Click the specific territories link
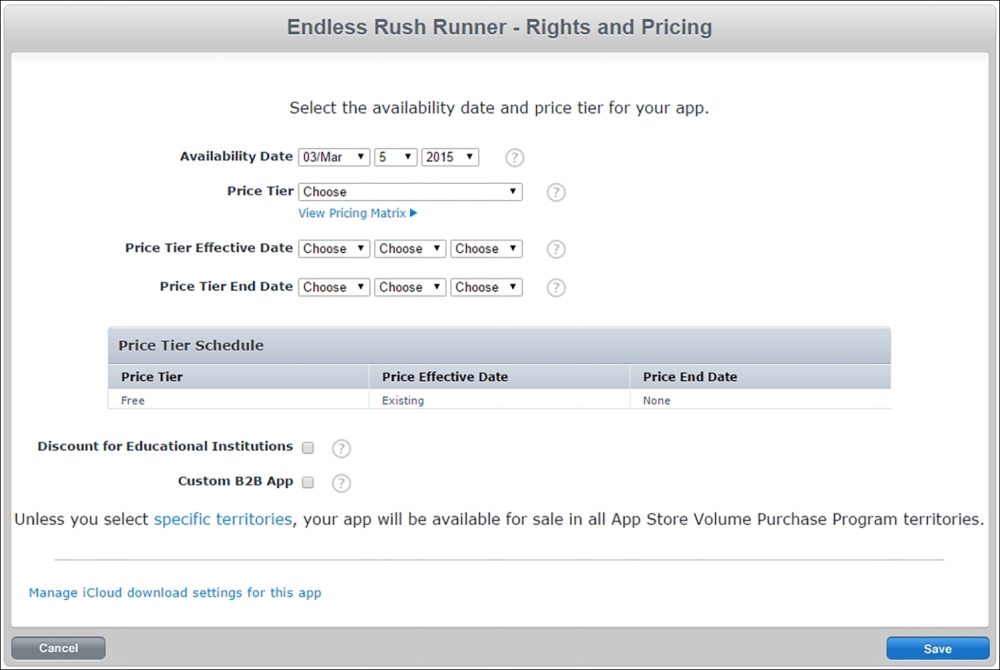1000x670 pixels. click(222, 519)
